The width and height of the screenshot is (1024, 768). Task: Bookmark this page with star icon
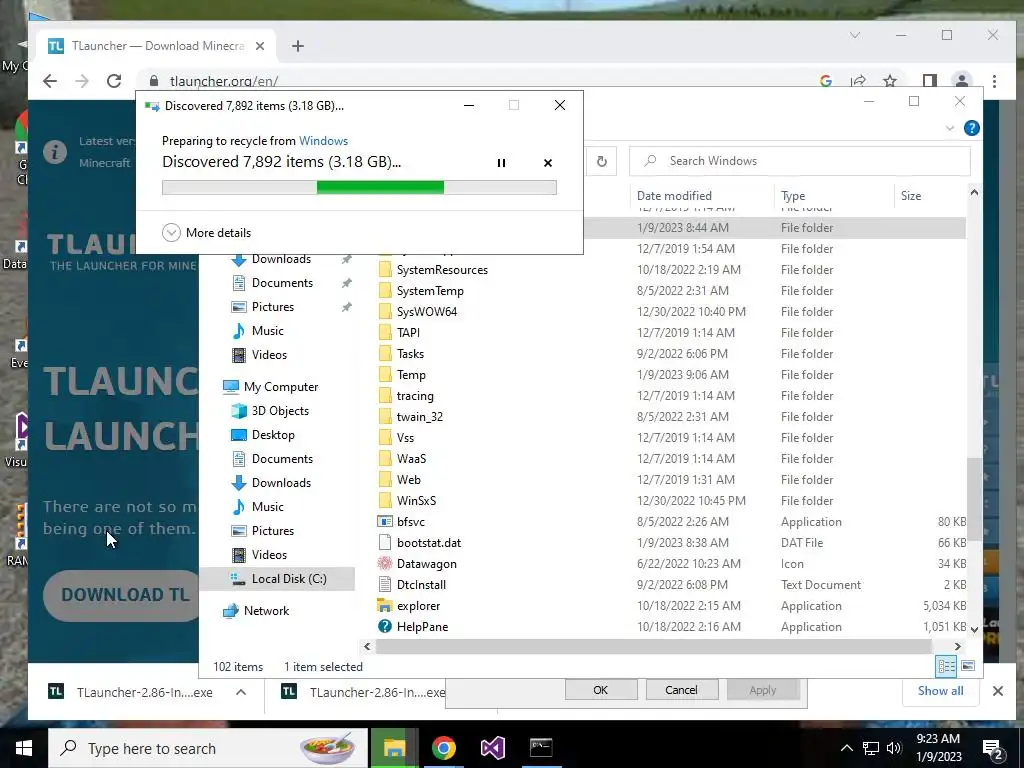point(889,81)
